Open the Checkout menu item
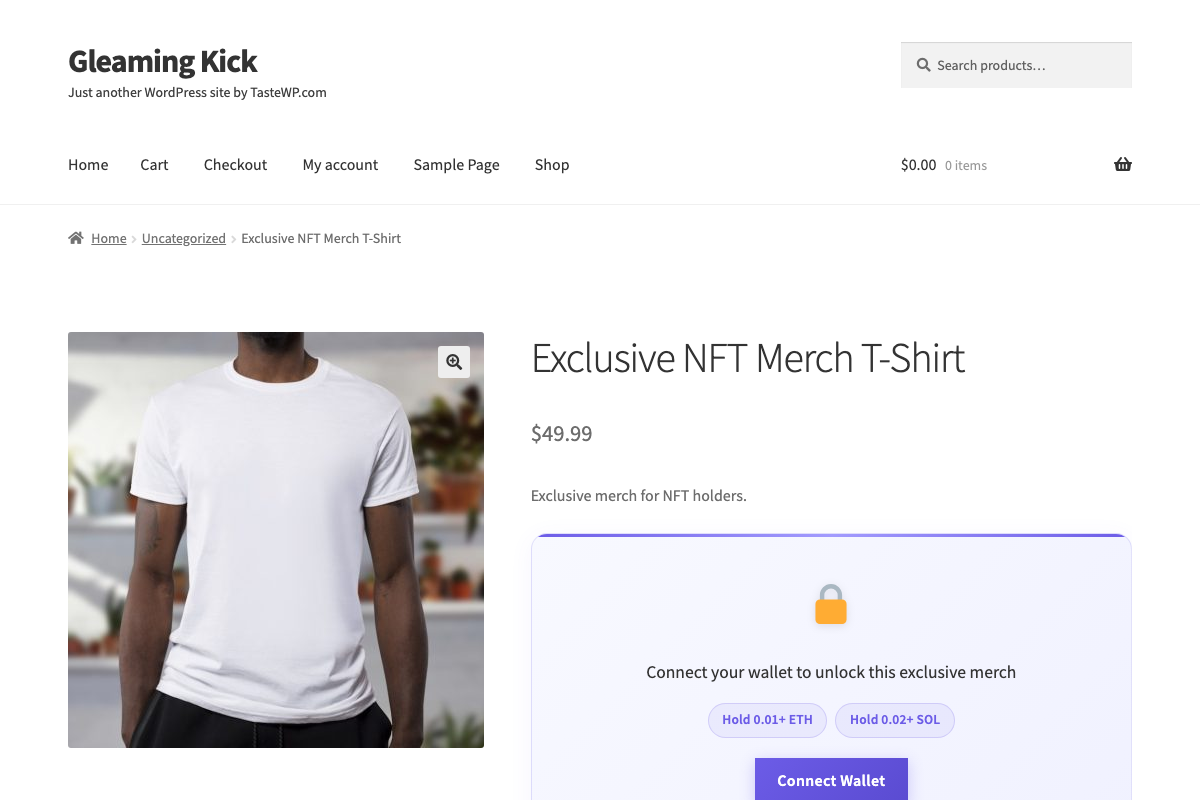Screen dimensions: 1200x800 [x=235, y=164]
